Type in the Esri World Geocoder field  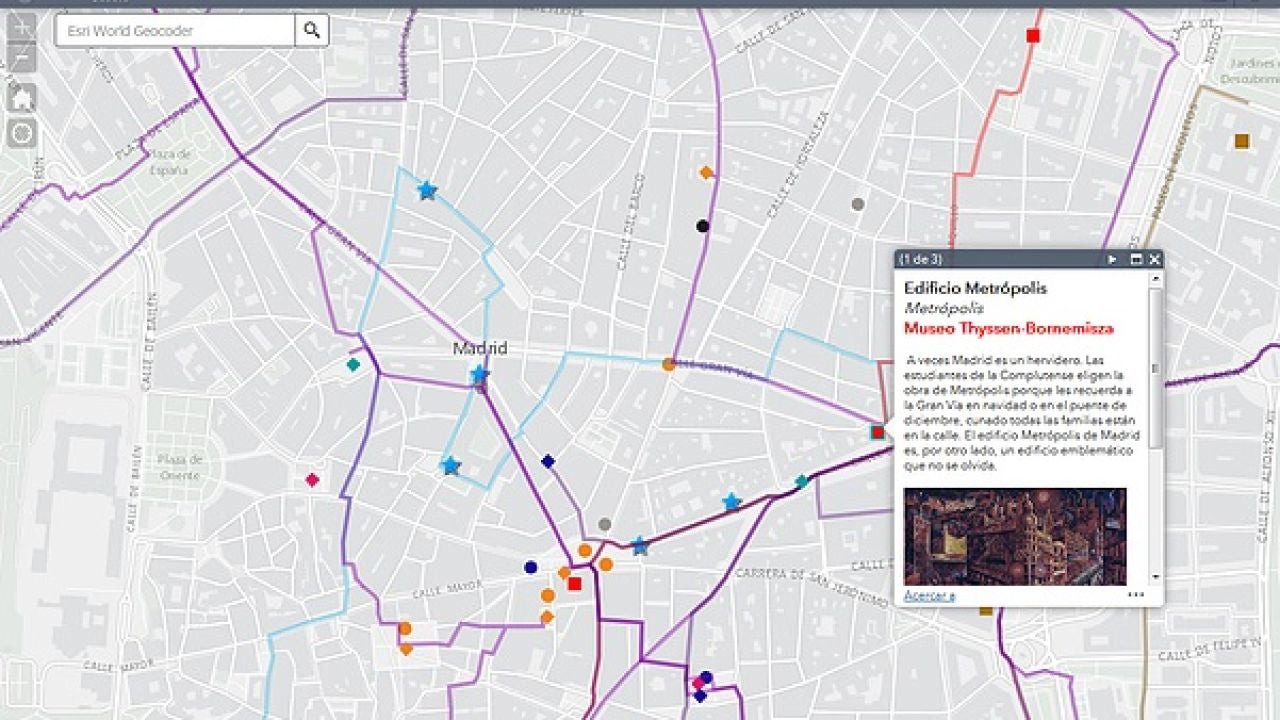tap(175, 31)
